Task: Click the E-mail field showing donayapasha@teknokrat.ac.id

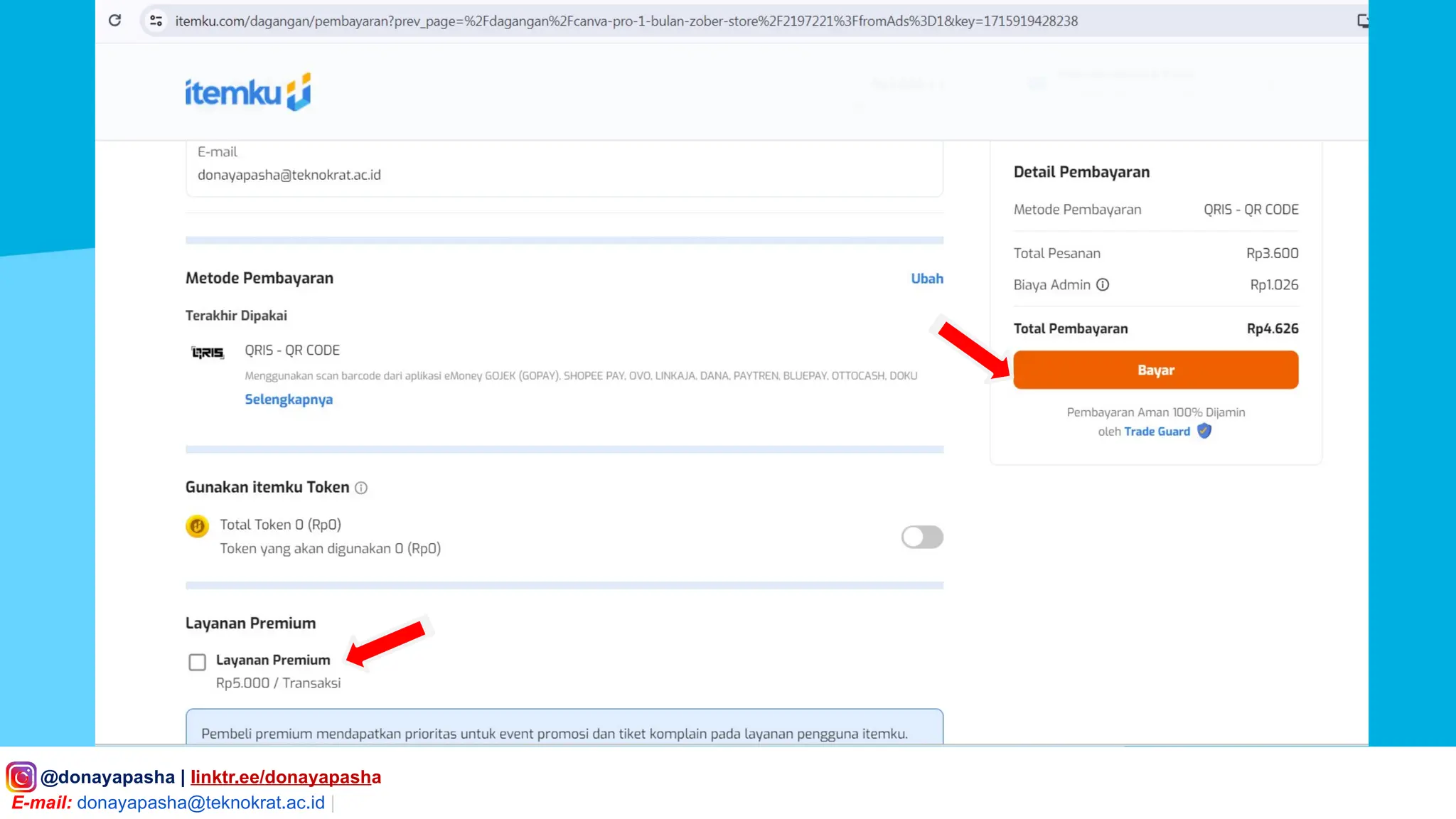Action: coord(289,175)
